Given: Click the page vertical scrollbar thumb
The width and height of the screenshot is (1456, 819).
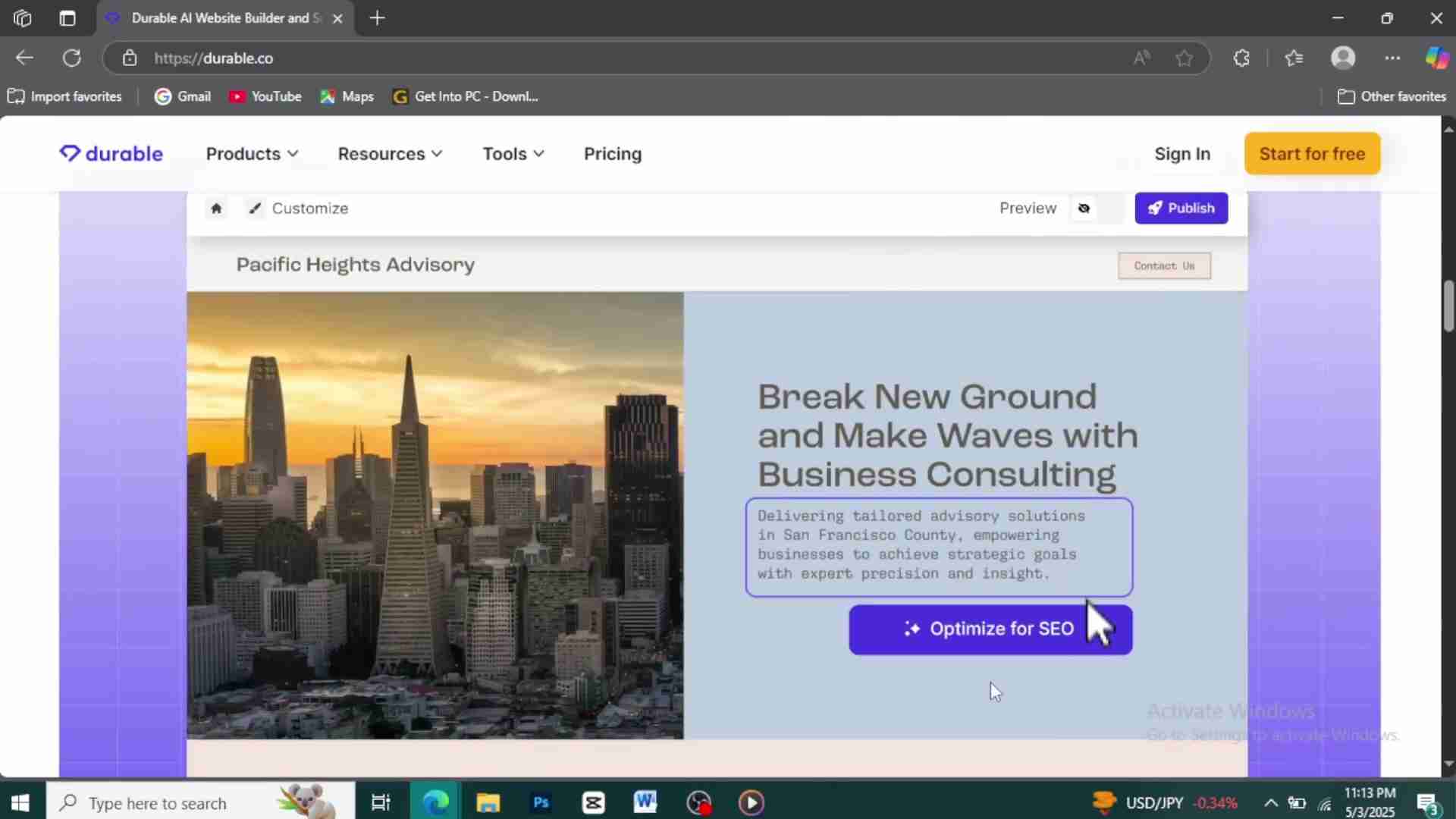Looking at the screenshot, I should point(1448,306).
